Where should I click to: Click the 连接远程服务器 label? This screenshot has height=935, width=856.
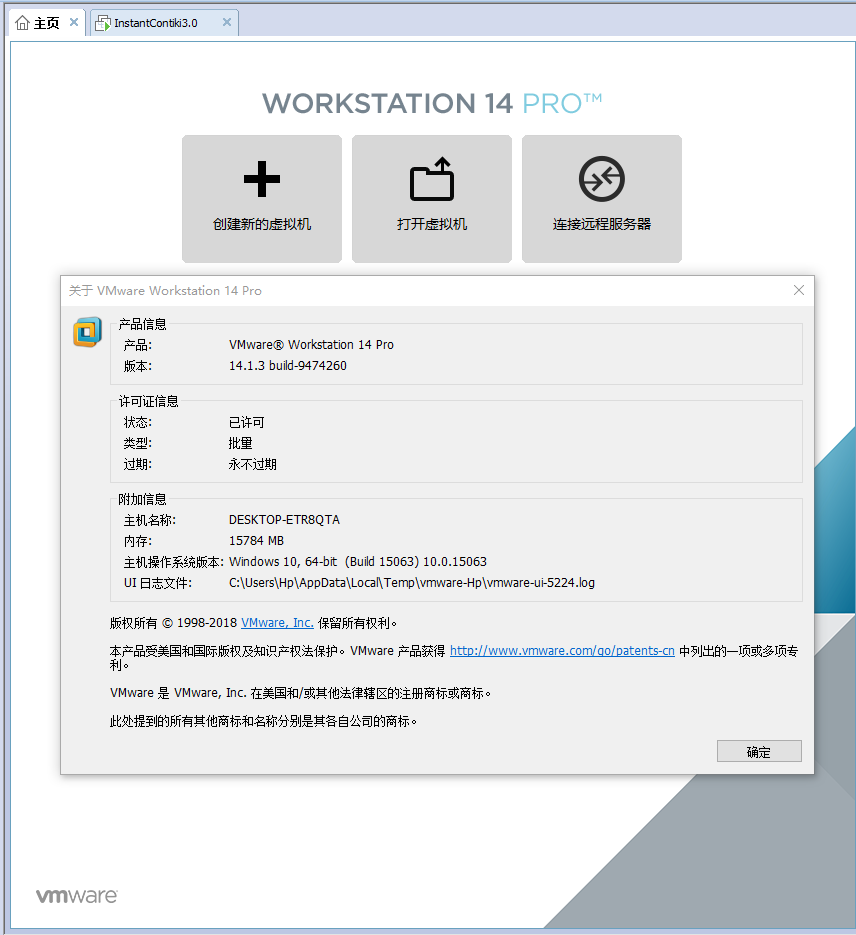[x=601, y=224]
